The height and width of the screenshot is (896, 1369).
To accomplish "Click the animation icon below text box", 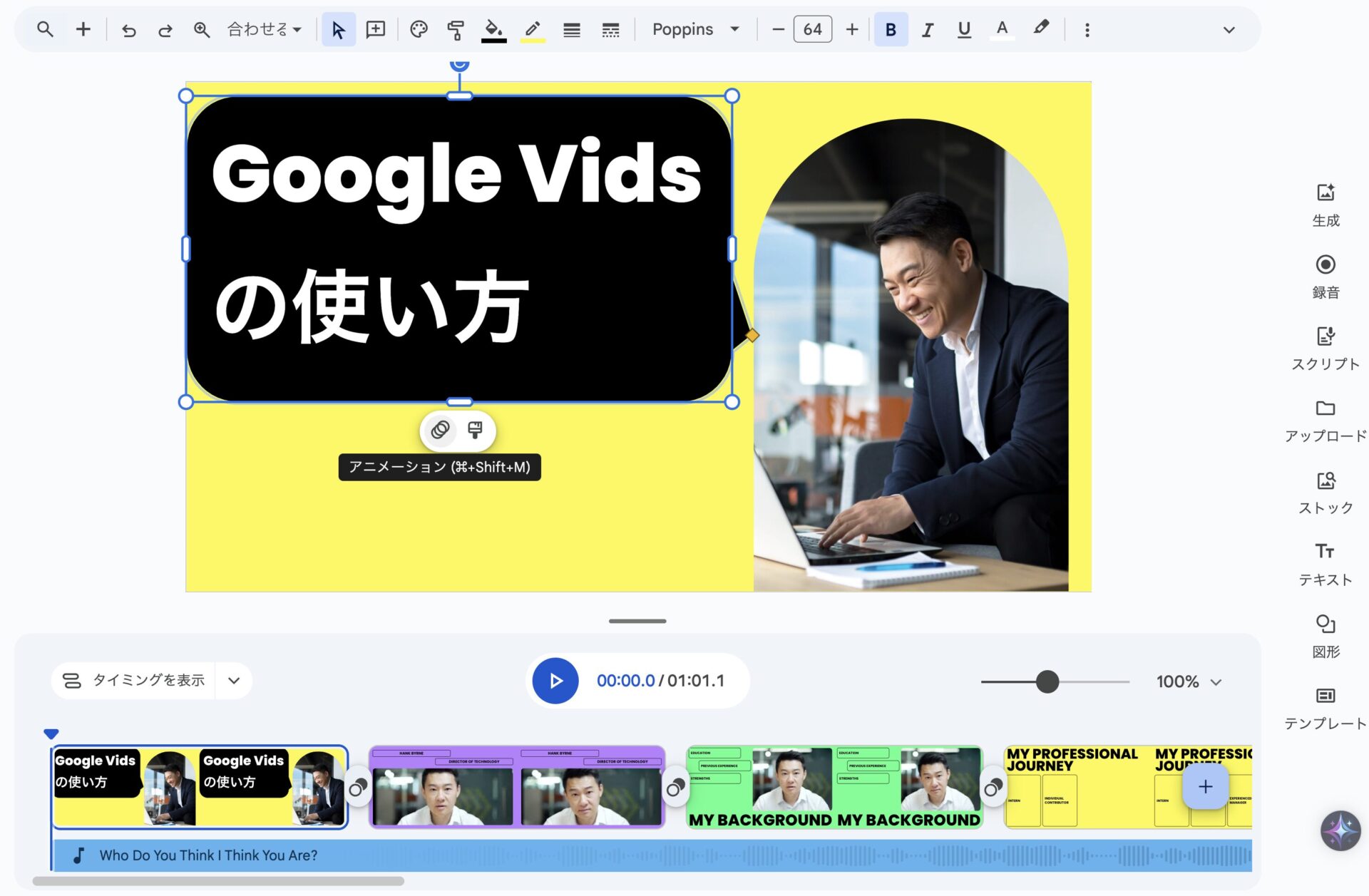I will pyautogui.click(x=440, y=430).
